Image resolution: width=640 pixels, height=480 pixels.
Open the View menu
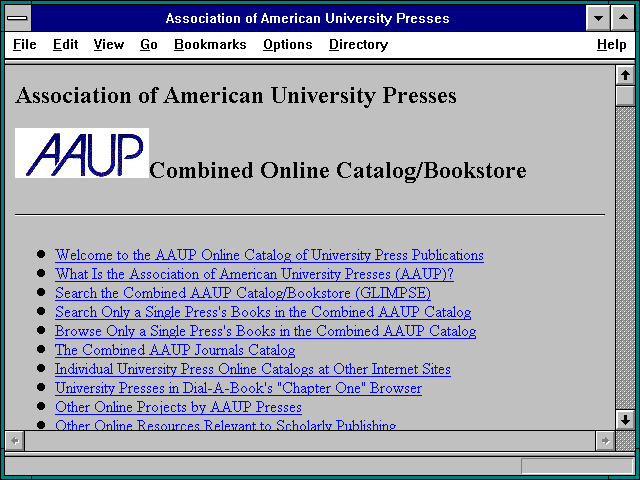tap(109, 44)
